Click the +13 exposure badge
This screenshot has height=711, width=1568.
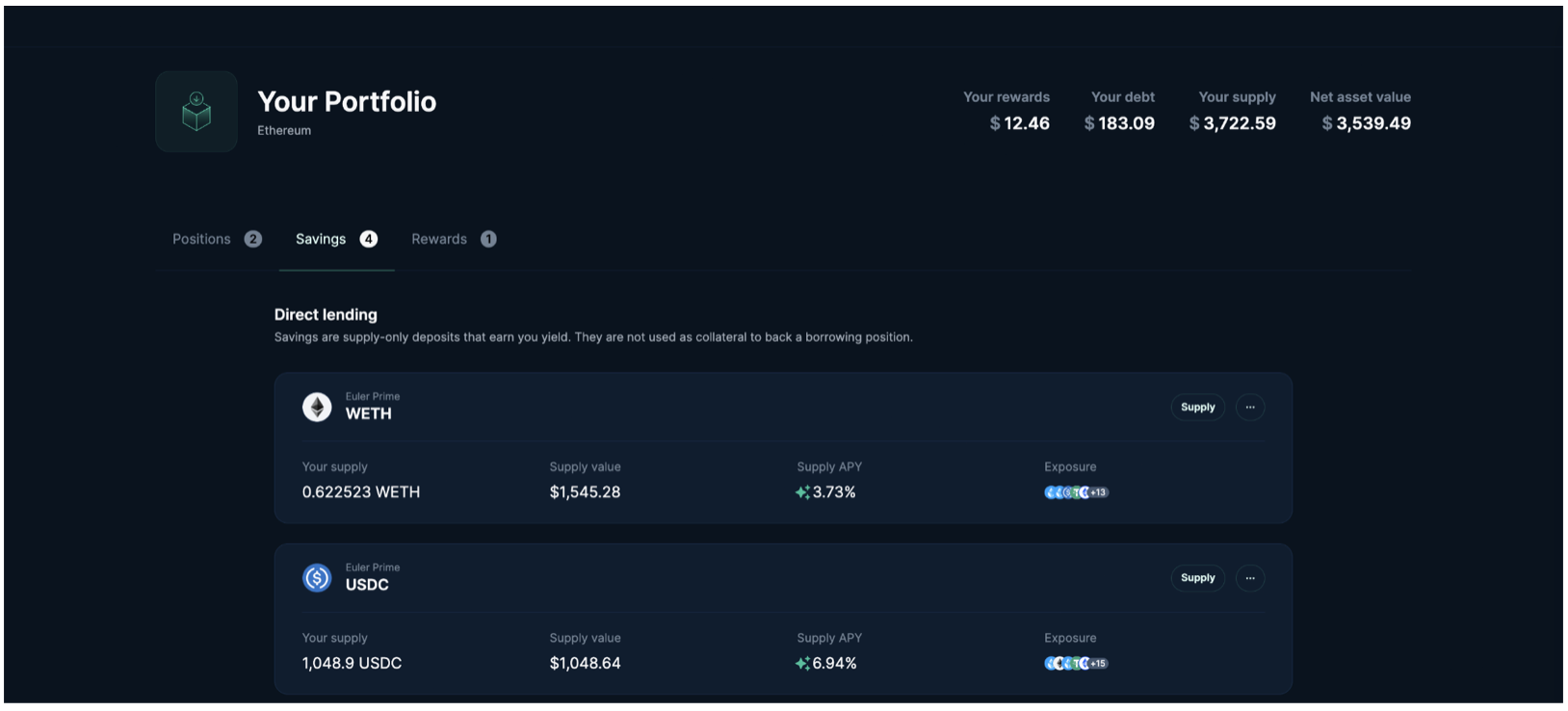[1098, 492]
